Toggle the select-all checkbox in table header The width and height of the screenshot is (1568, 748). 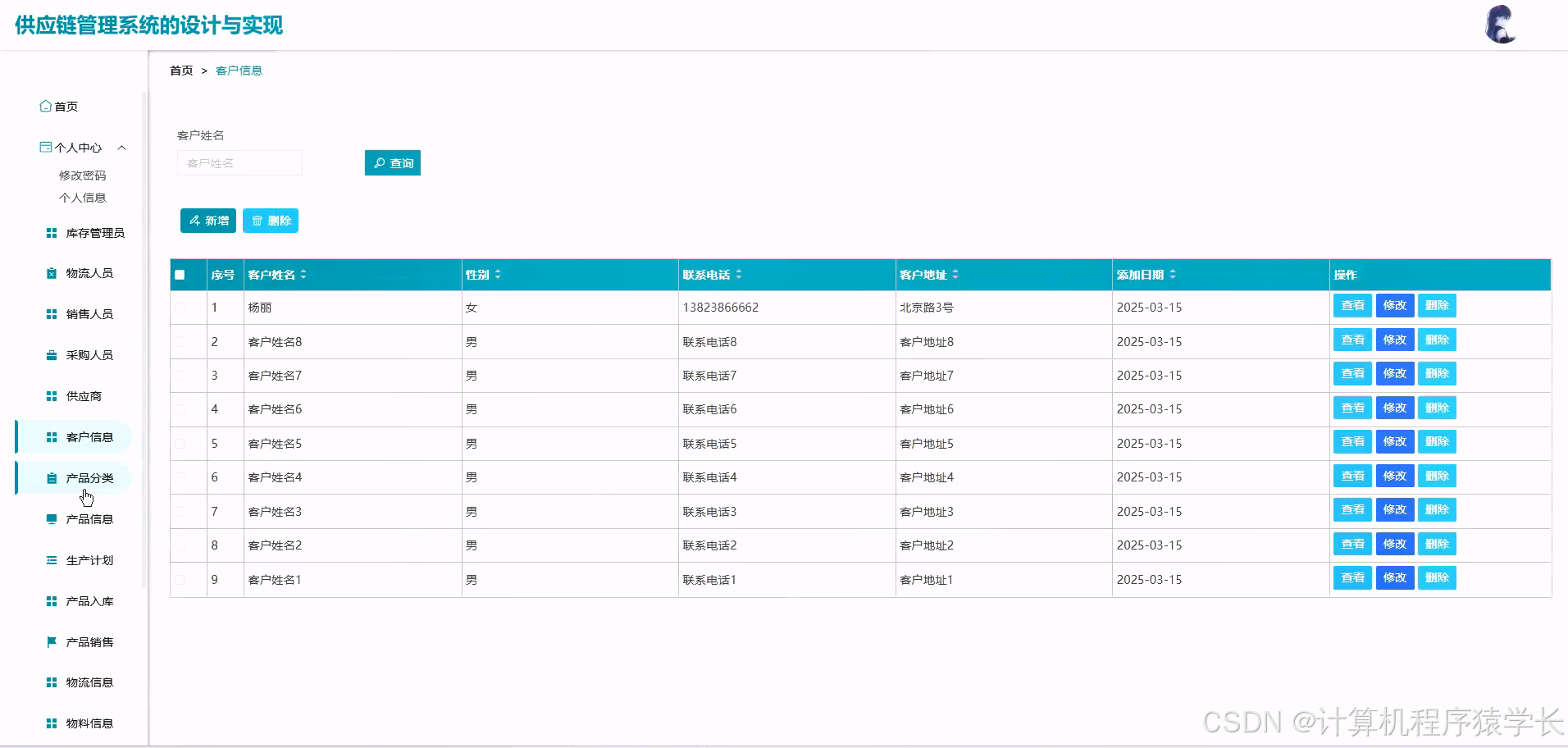click(180, 275)
